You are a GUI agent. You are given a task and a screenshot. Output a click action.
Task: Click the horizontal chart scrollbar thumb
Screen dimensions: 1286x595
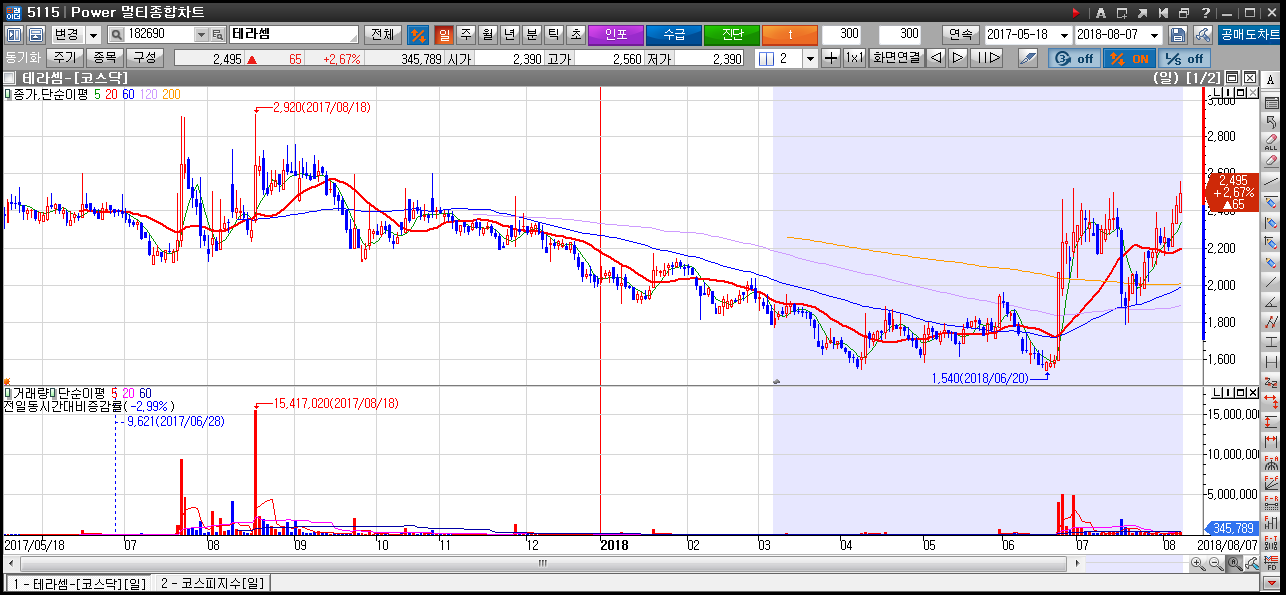click(543, 564)
